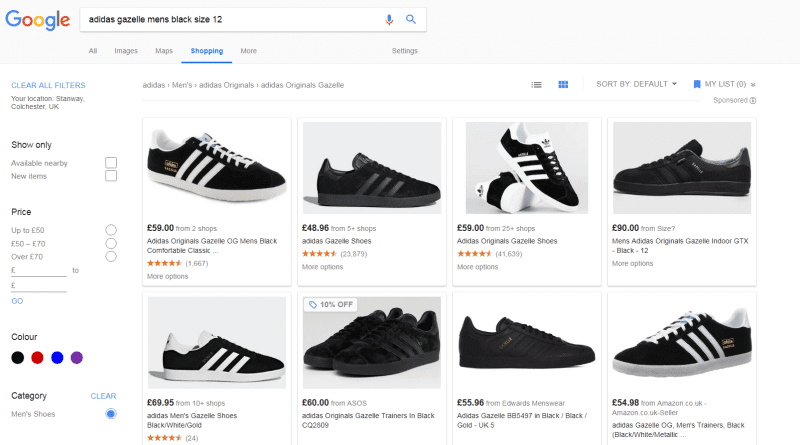The image size is (800, 445).
Task: Click CLEAR next to Category
Action: coord(103,396)
